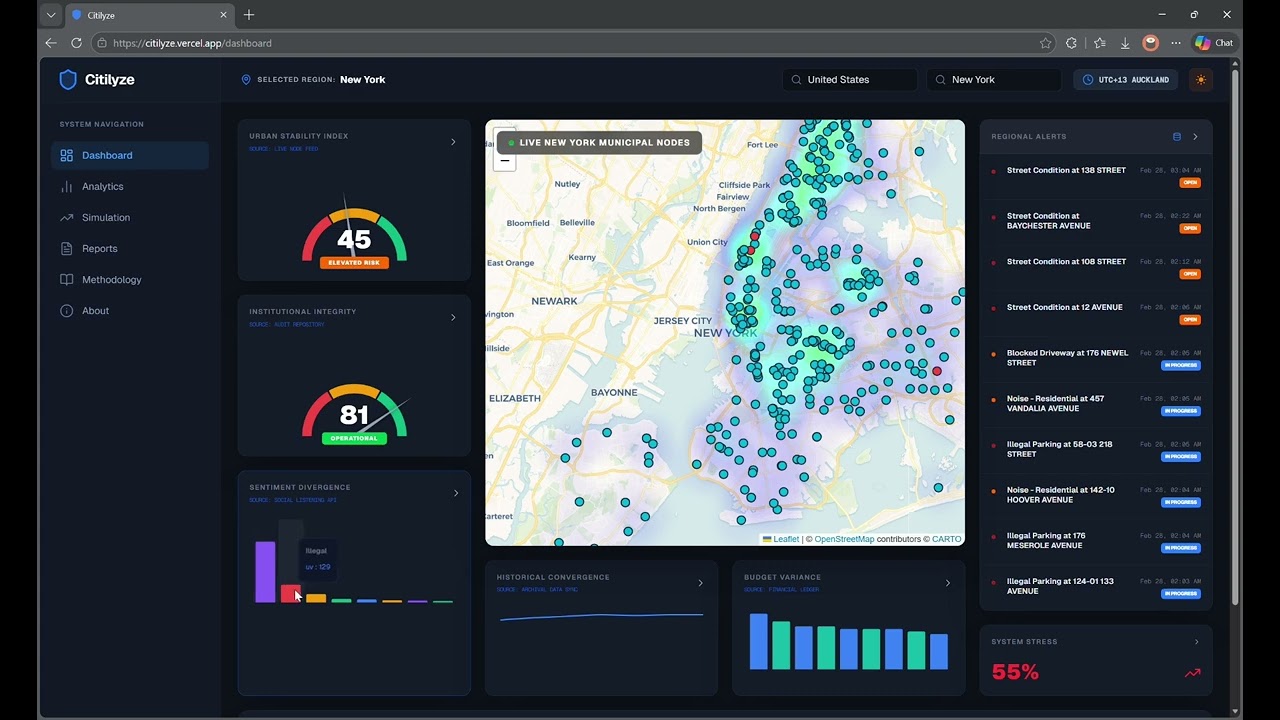Open the browser profile avatar
This screenshot has width=1280, height=720.
tap(1151, 43)
